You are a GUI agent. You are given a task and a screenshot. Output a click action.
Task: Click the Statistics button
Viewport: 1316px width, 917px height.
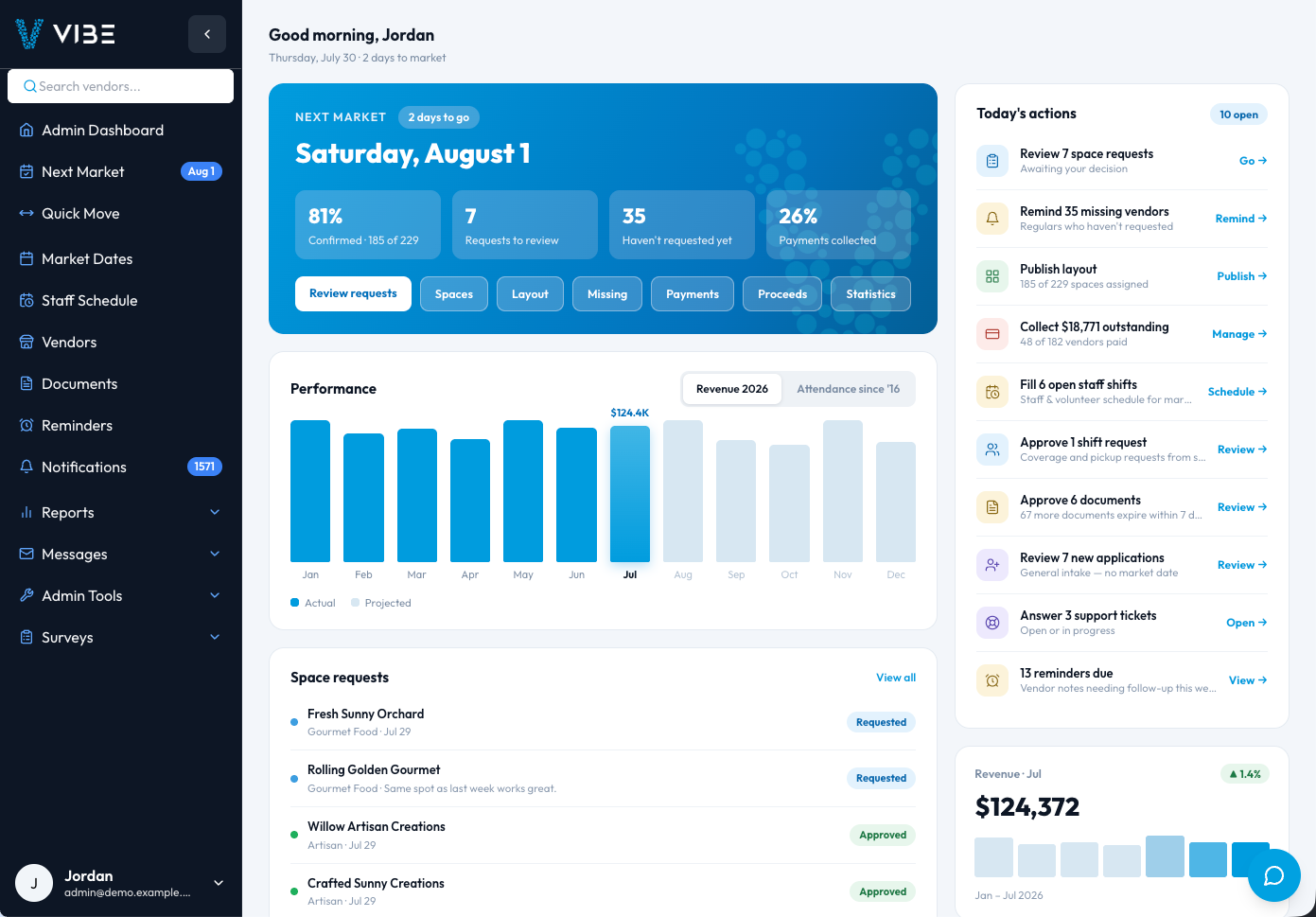pyautogui.click(x=871, y=294)
